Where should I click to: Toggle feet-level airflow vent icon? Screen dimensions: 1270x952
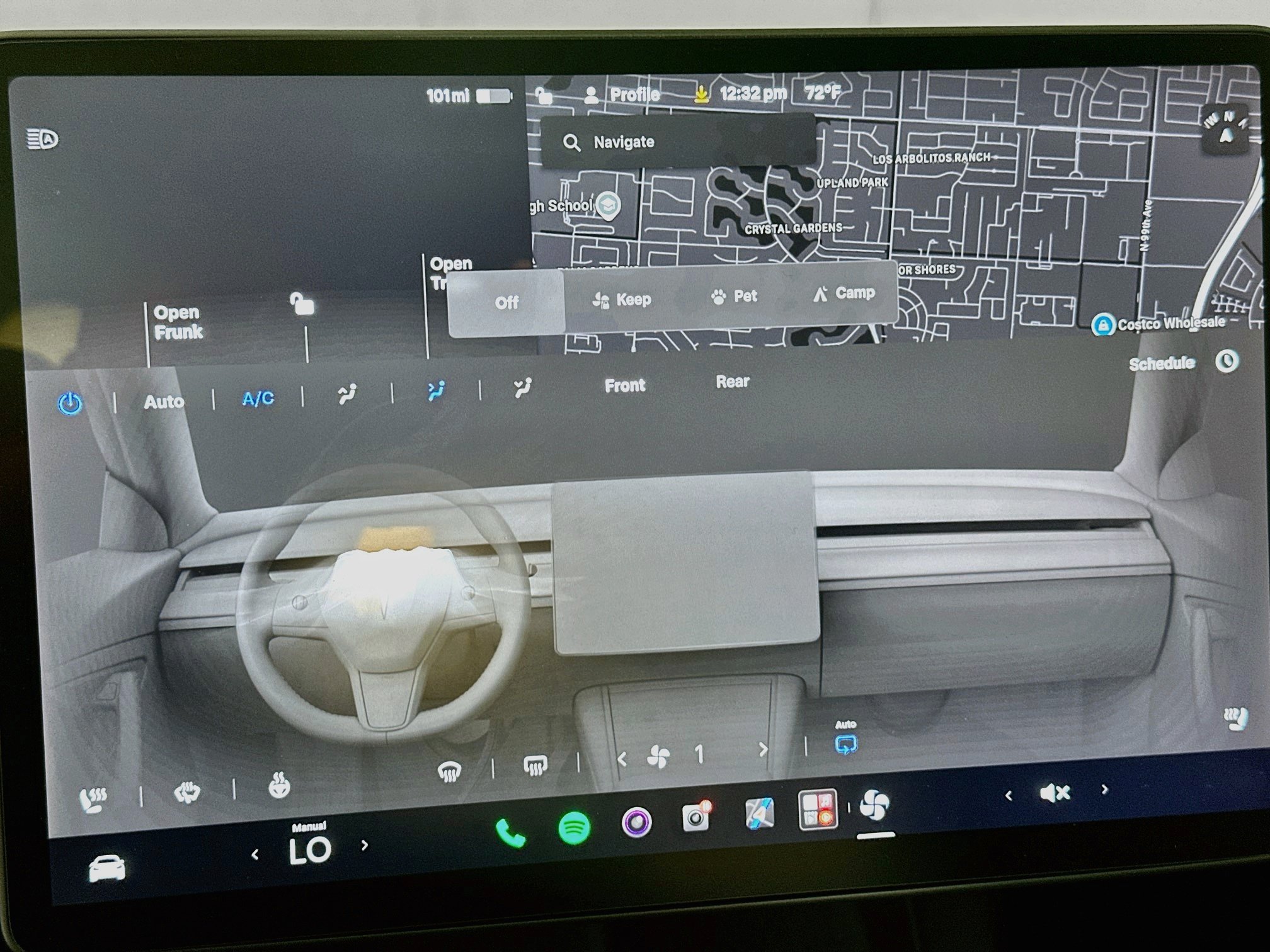522,388
